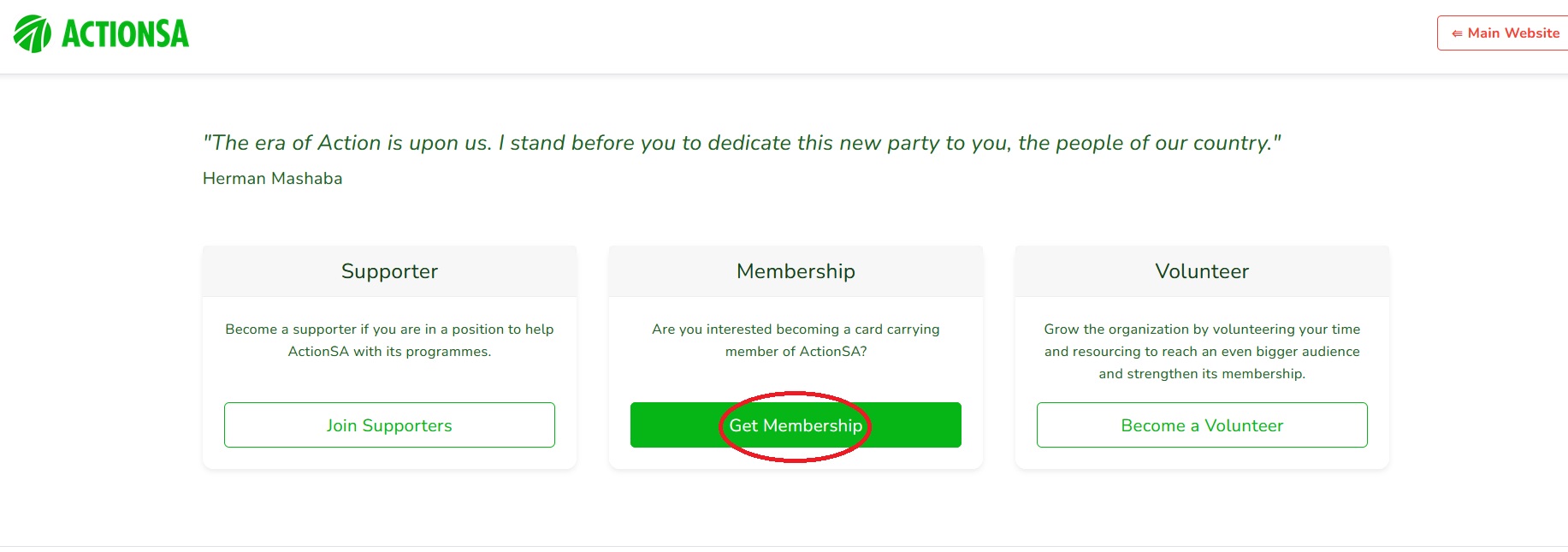Select the Supporter card heading
Viewport: 1568px width, 552px height.
point(389,271)
